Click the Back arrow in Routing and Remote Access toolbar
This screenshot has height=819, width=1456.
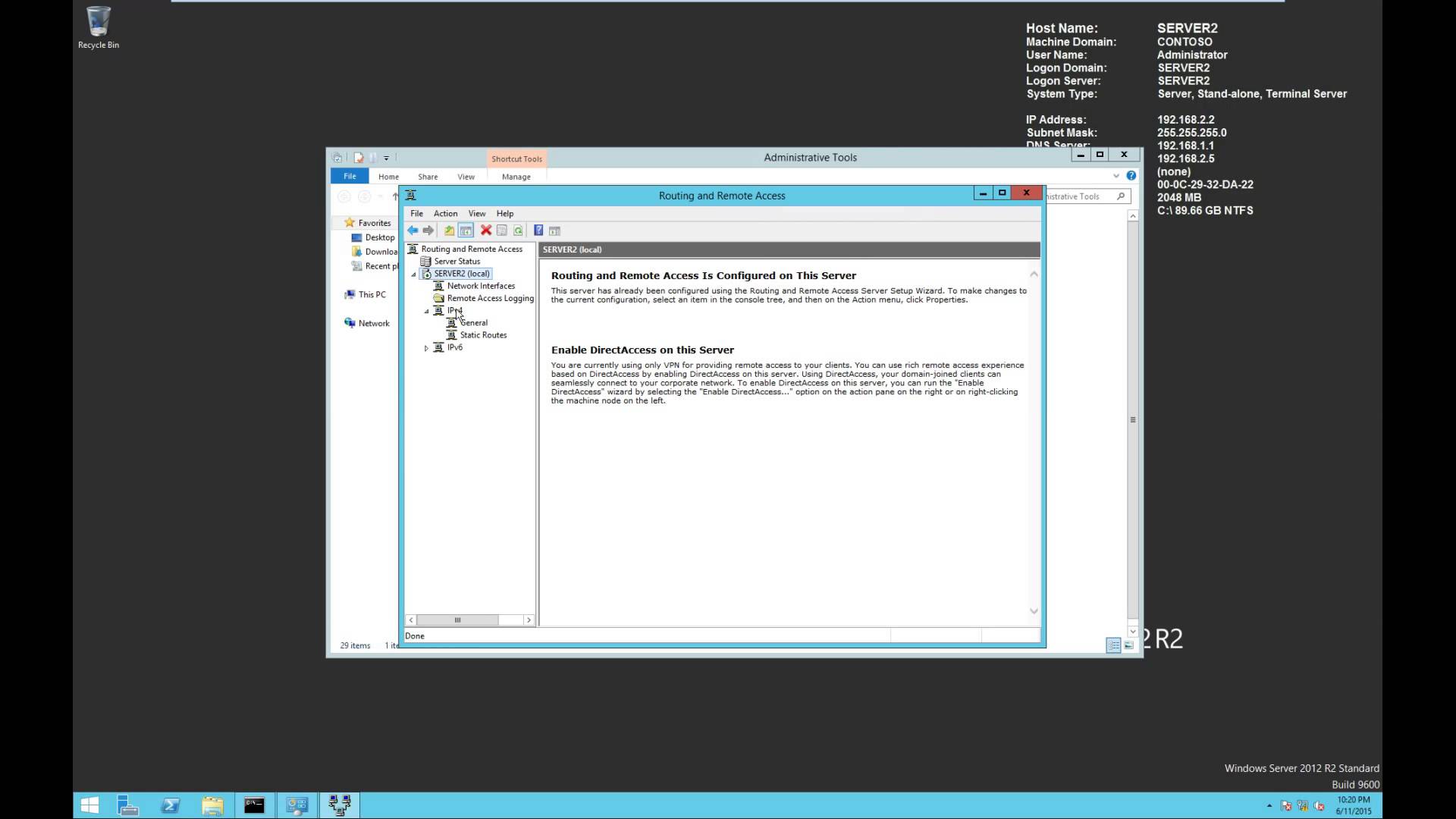pos(413,231)
